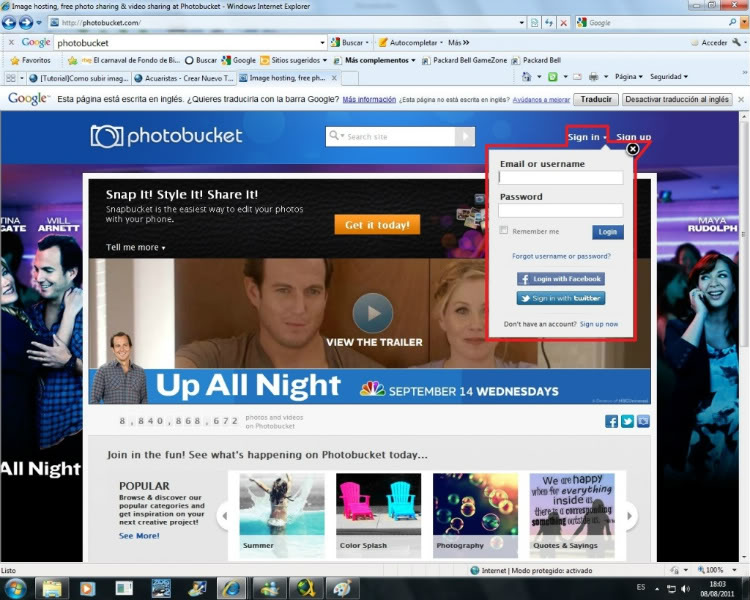Click the search magnifier in the IE search box
The image size is (750, 600).
[732, 22]
